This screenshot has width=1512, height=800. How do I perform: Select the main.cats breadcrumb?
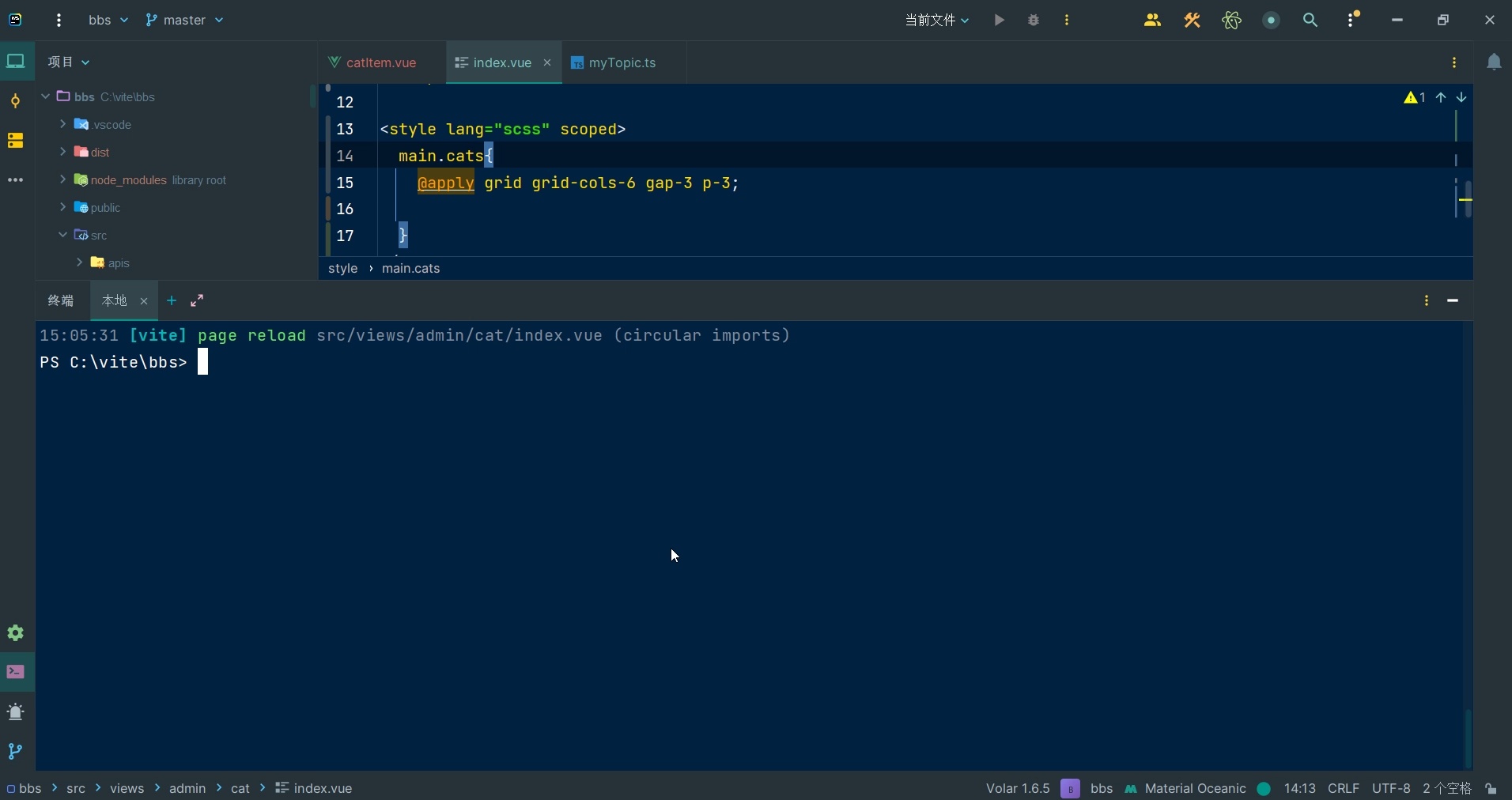[410, 270]
